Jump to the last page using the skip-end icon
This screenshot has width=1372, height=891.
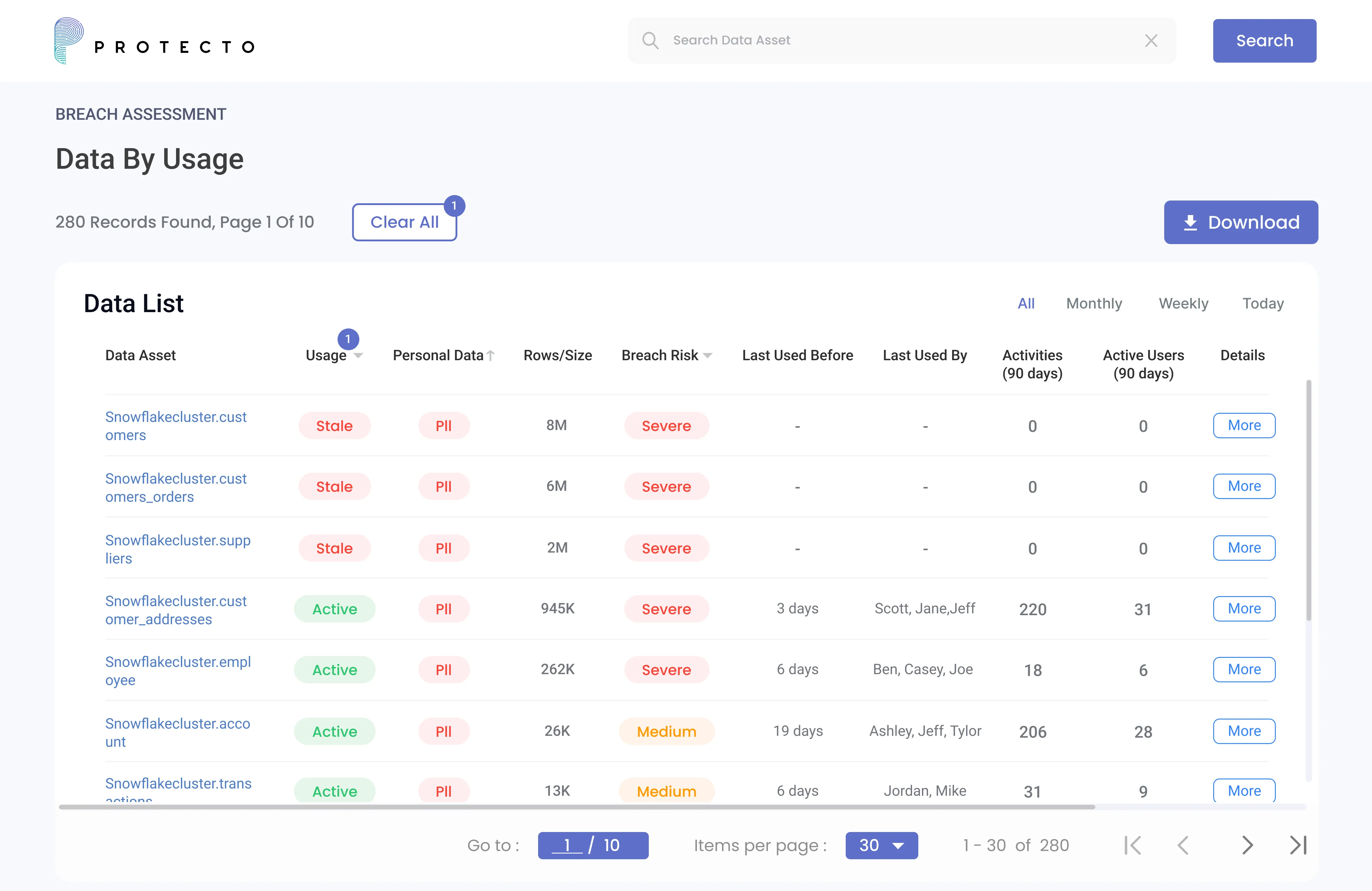tap(1298, 845)
